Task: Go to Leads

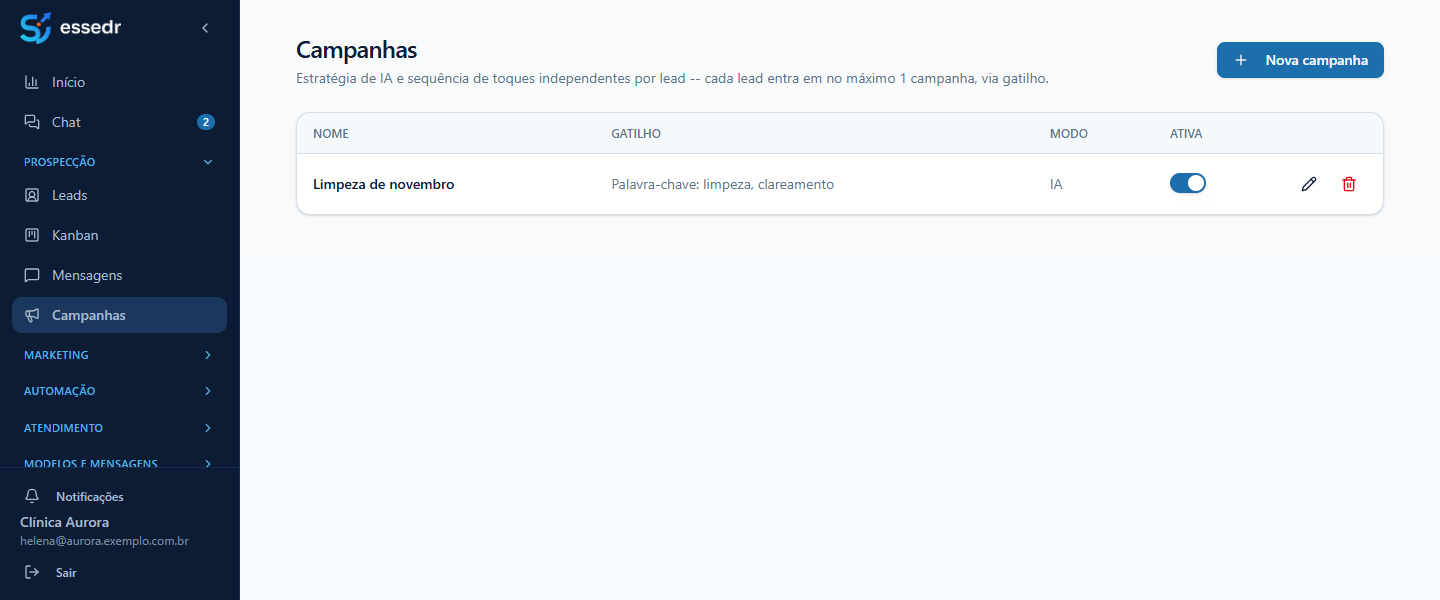Action: (120, 195)
